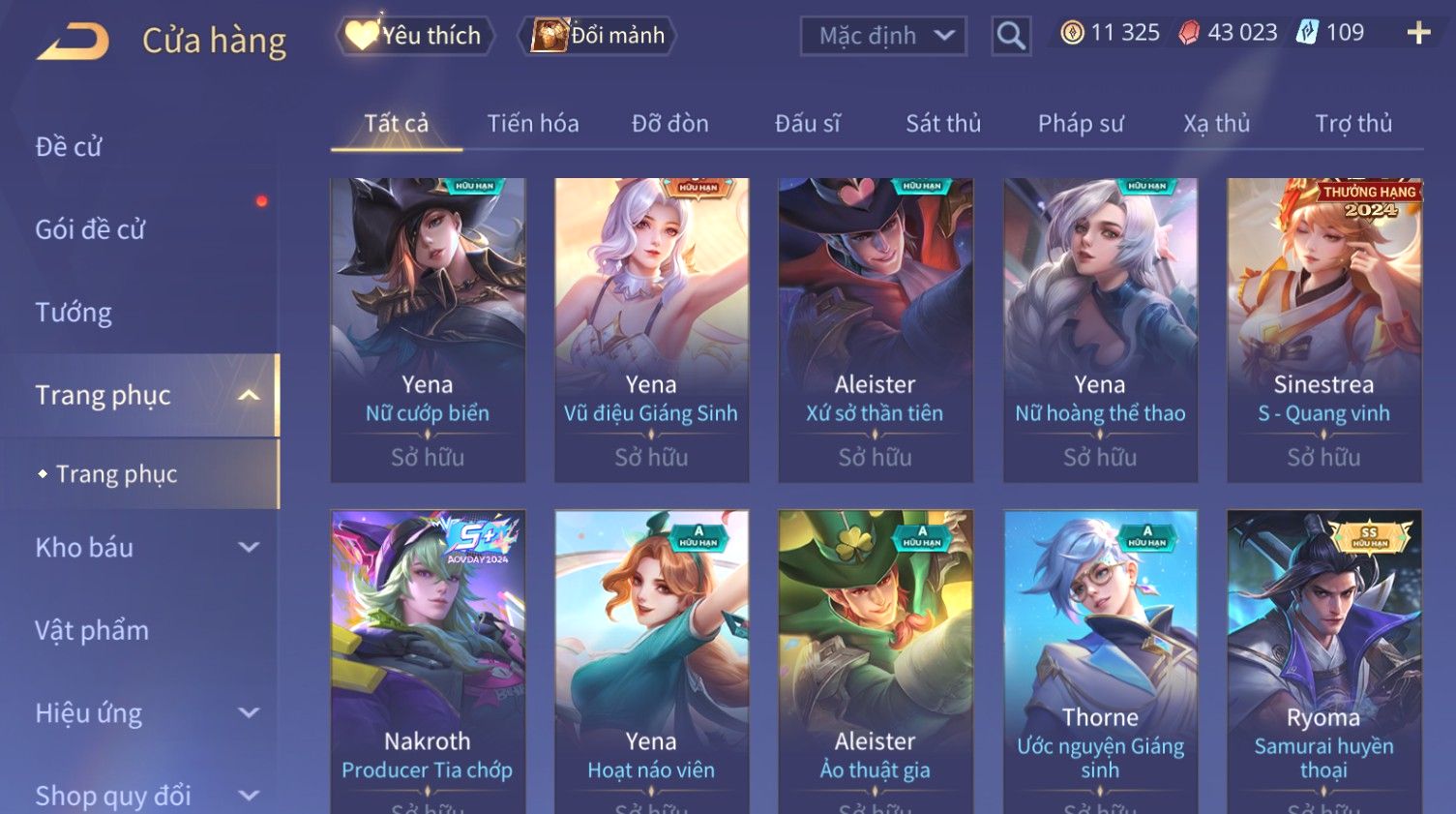
Task: Select Sinestrea S - Quang vinh skin
Action: (1324, 330)
